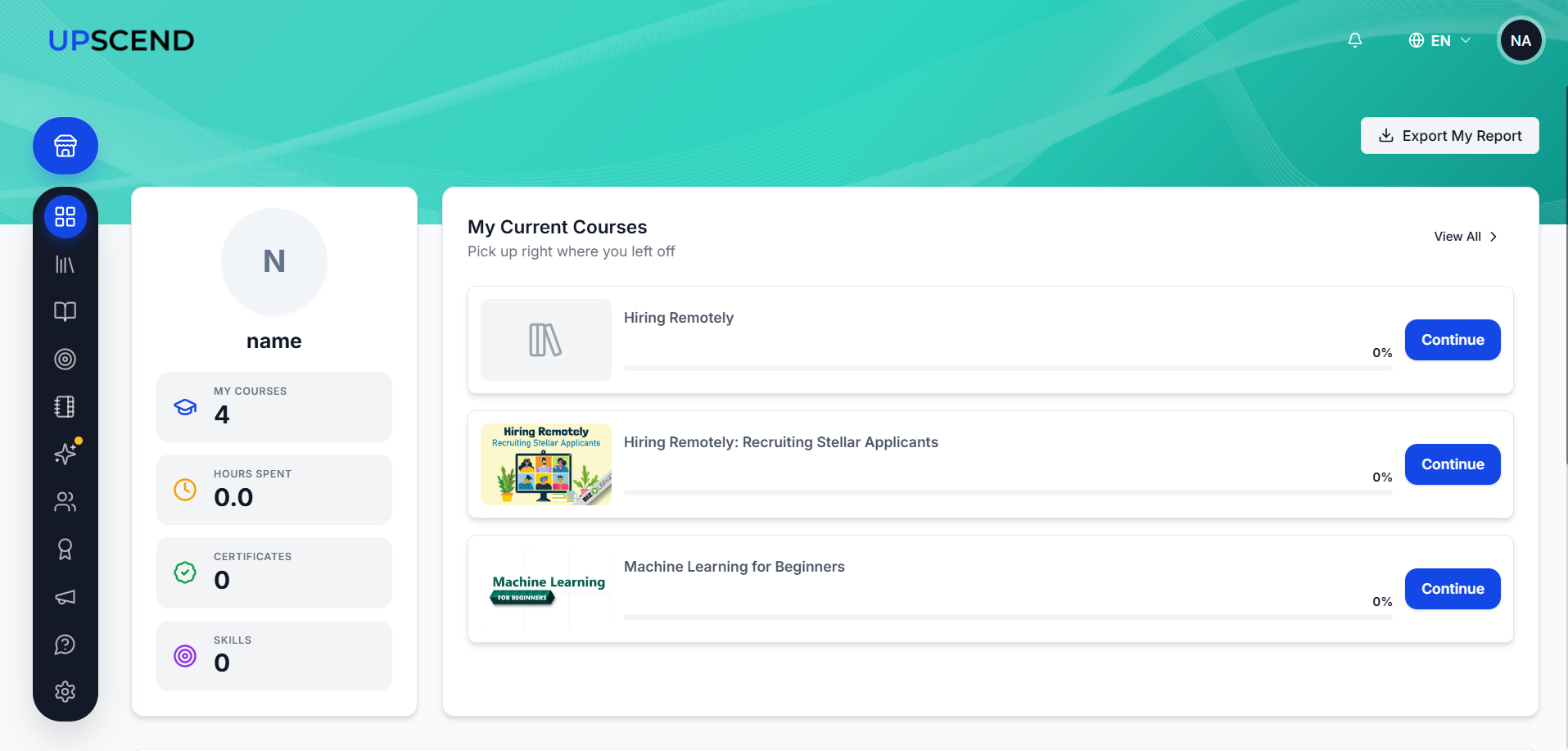Continue Machine Learning for Beginners course
The width and height of the screenshot is (1568, 751).
click(1453, 589)
